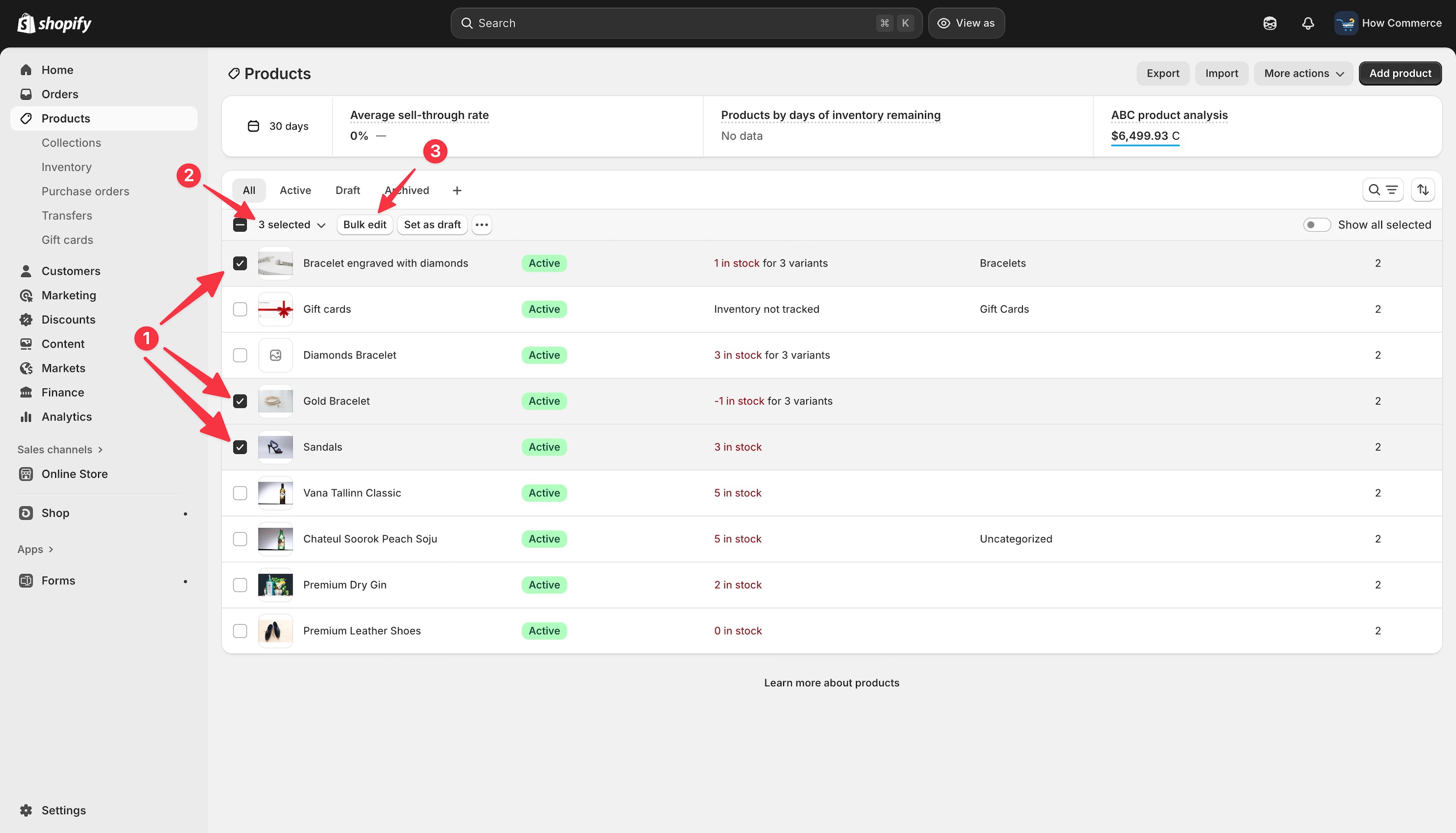Viewport: 1456px width, 833px height.
Task: Check the Premium Dry Gin checkbox
Action: point(240,585)
